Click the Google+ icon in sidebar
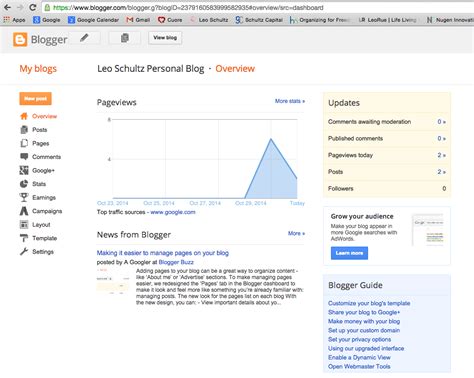Image resolution: width=474 pixels, height=378 pixels. 24,170
